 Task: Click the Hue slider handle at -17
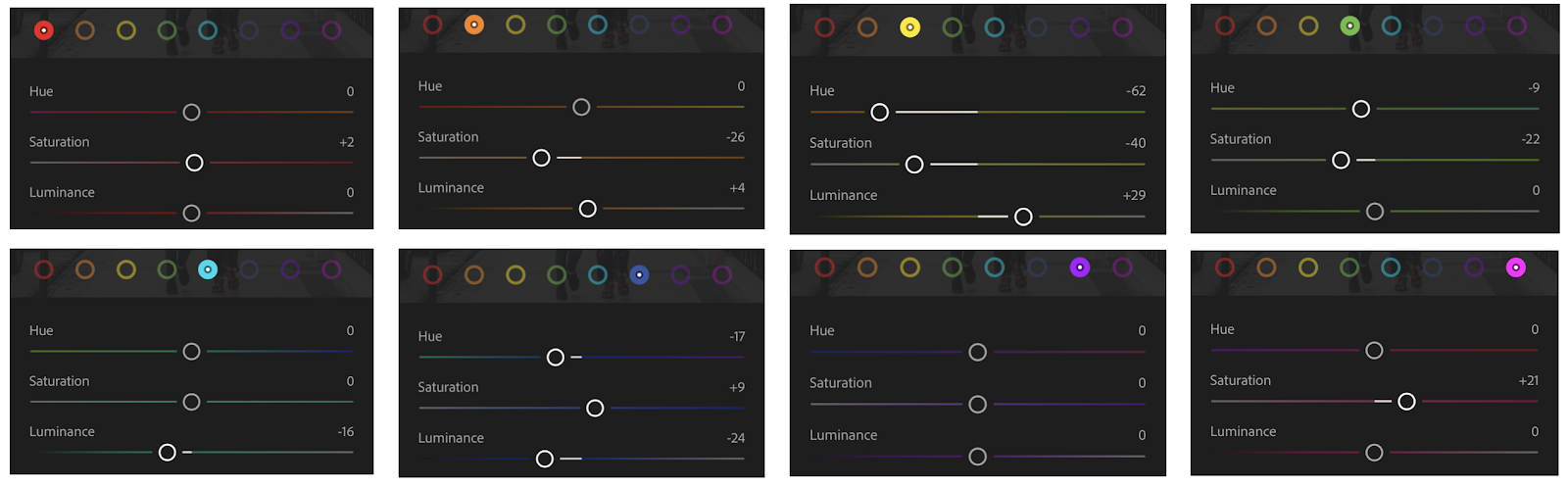click(556, 357)
